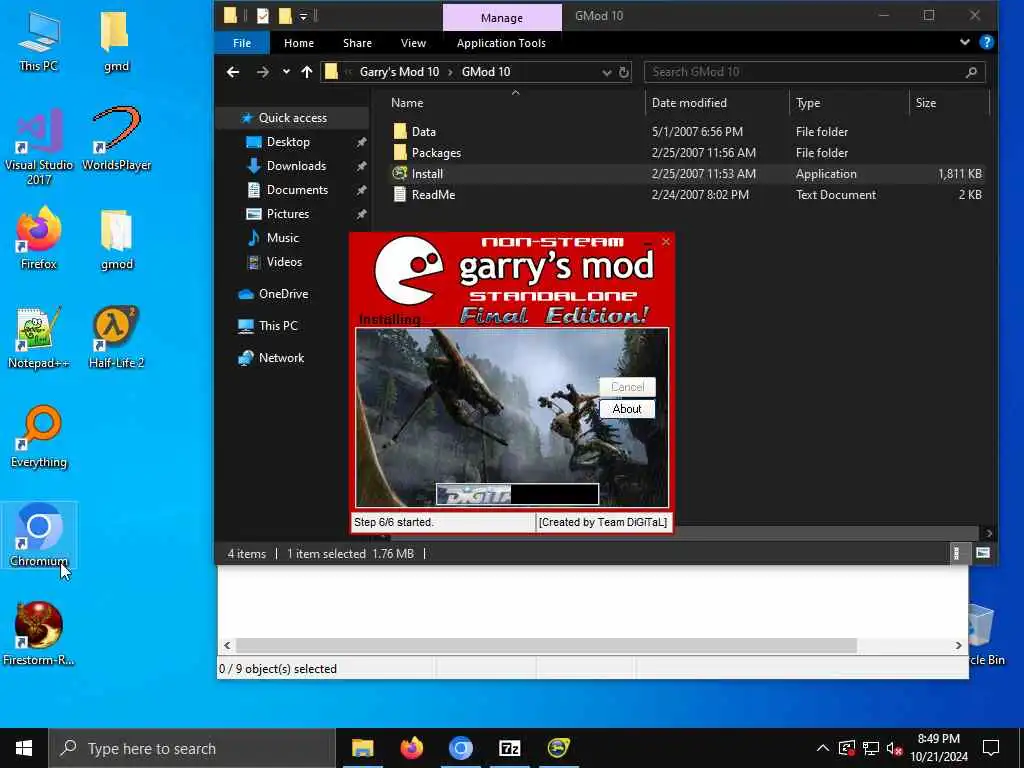The width and height of the screenshot is (1024, 768).
Task: Click the muted volume tray icon
Action: [x=894, y=748]
